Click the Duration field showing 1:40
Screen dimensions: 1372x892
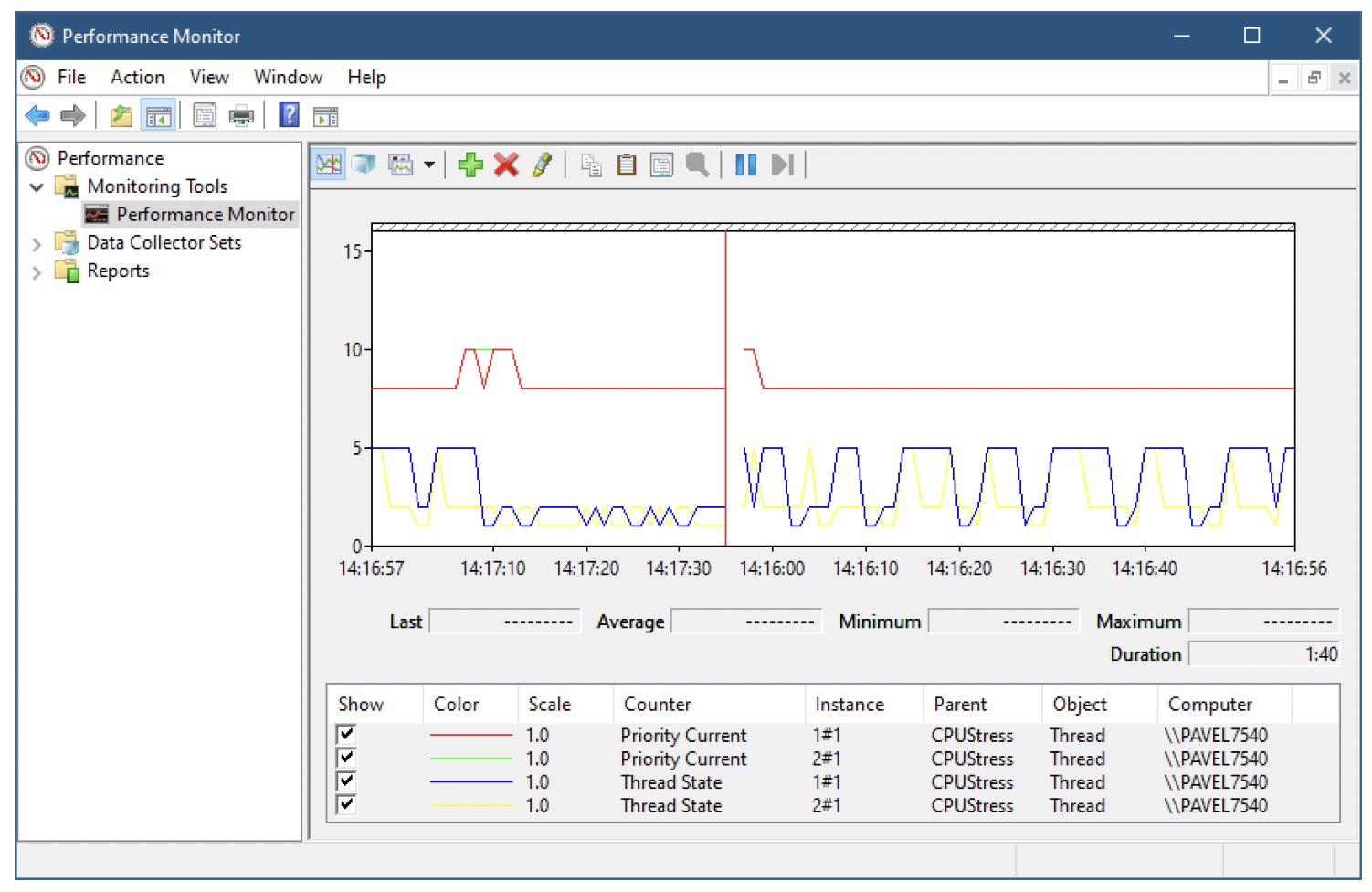[1264, 654]
